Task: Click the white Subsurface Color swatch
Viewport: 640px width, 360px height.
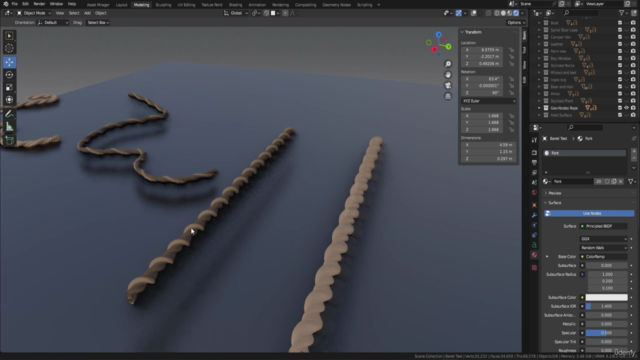Action: click(607, 298)
